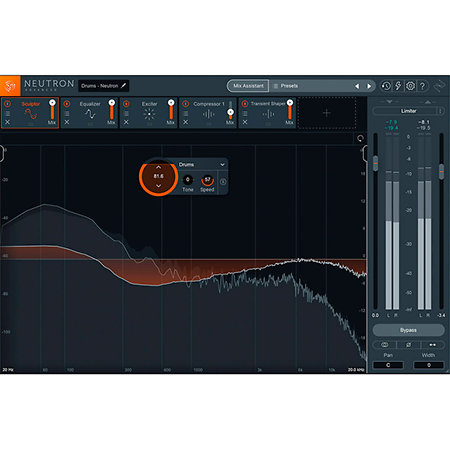Remove the Equalizer module with its X
450x450 pixels.
67,122
